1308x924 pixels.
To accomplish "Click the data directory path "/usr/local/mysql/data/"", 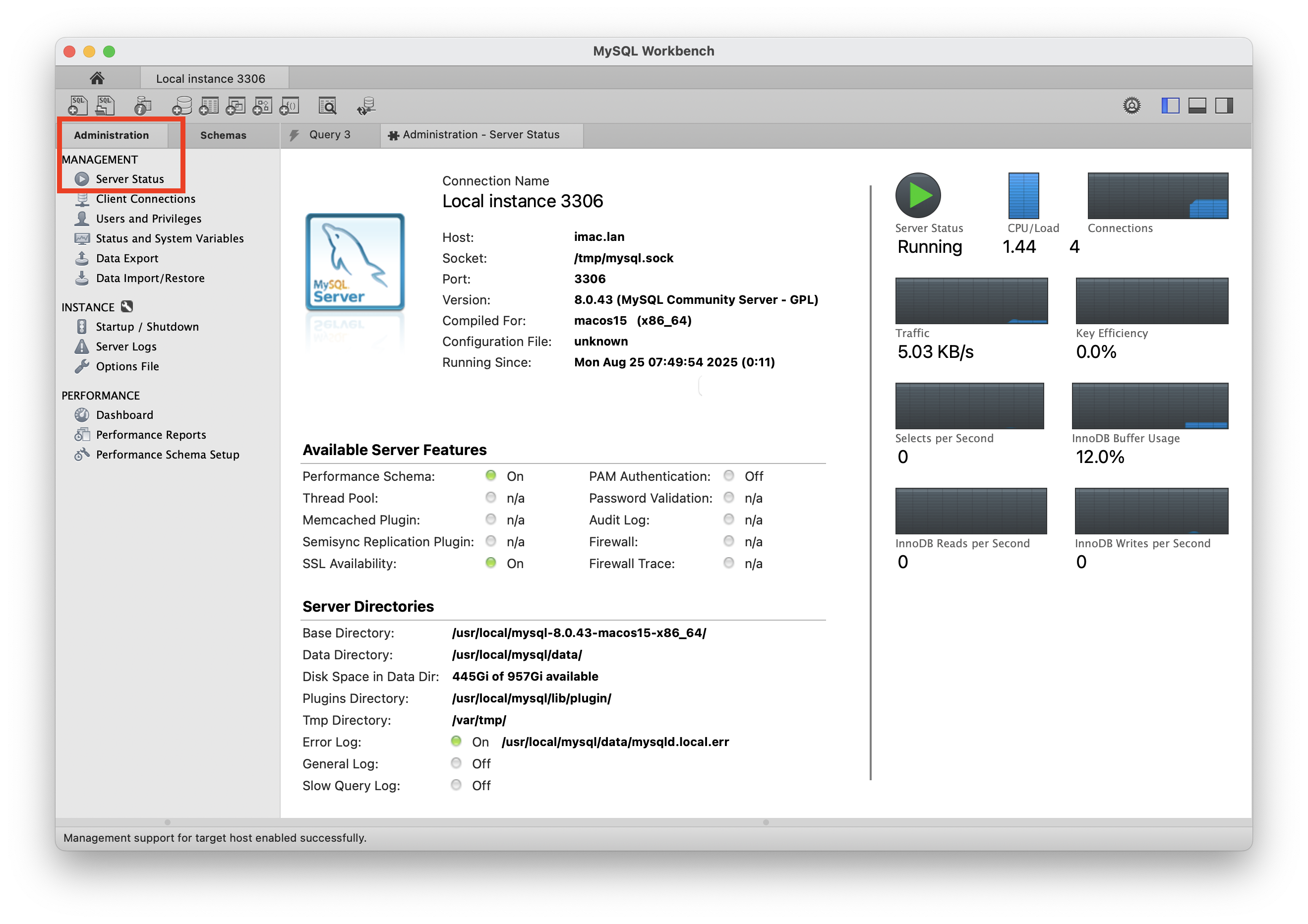I will [x=517, y=654].
